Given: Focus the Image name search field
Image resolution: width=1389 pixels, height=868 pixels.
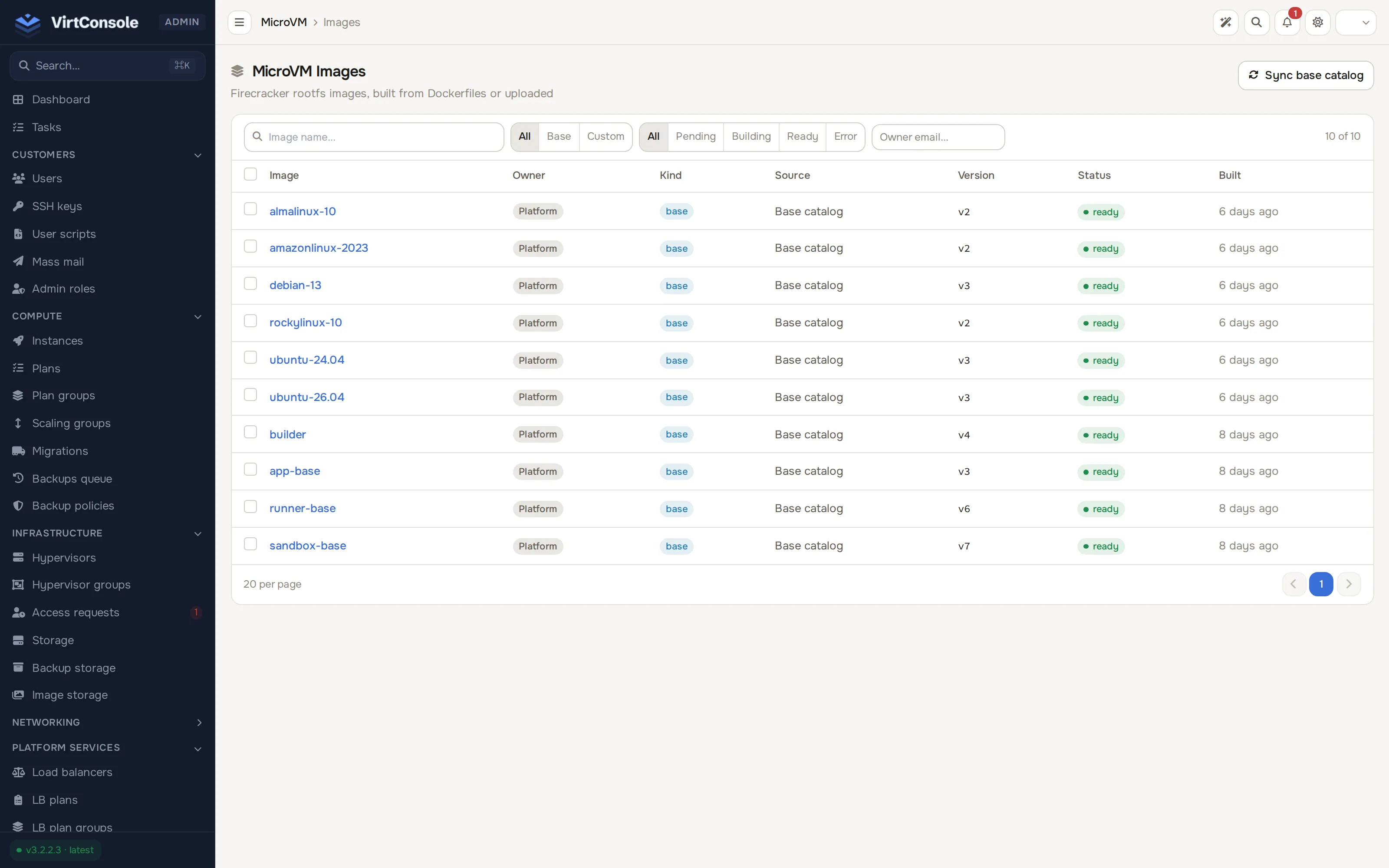Looking at the screenshot, I should tap(374, 137).
